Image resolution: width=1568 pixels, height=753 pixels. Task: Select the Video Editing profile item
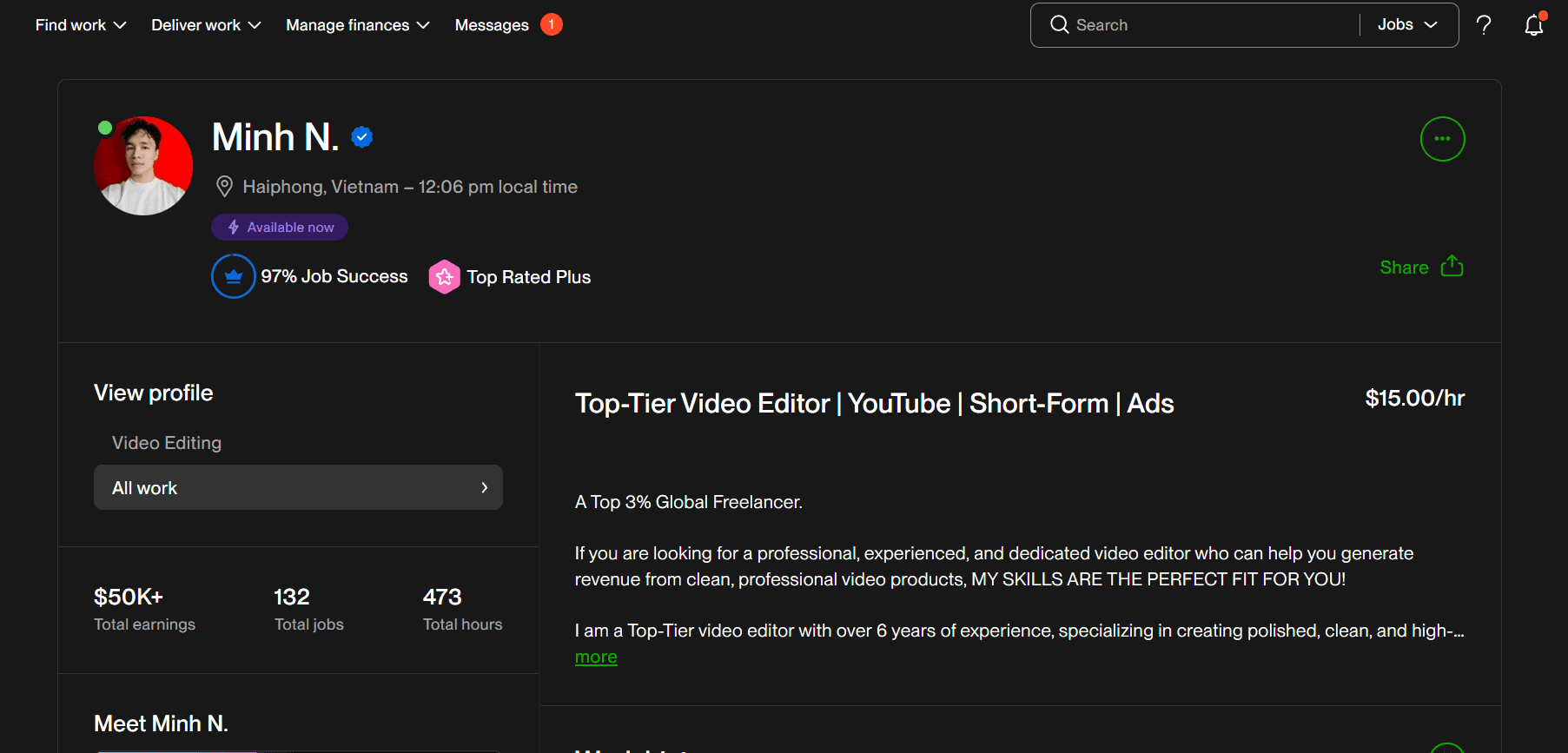[167, 443]
